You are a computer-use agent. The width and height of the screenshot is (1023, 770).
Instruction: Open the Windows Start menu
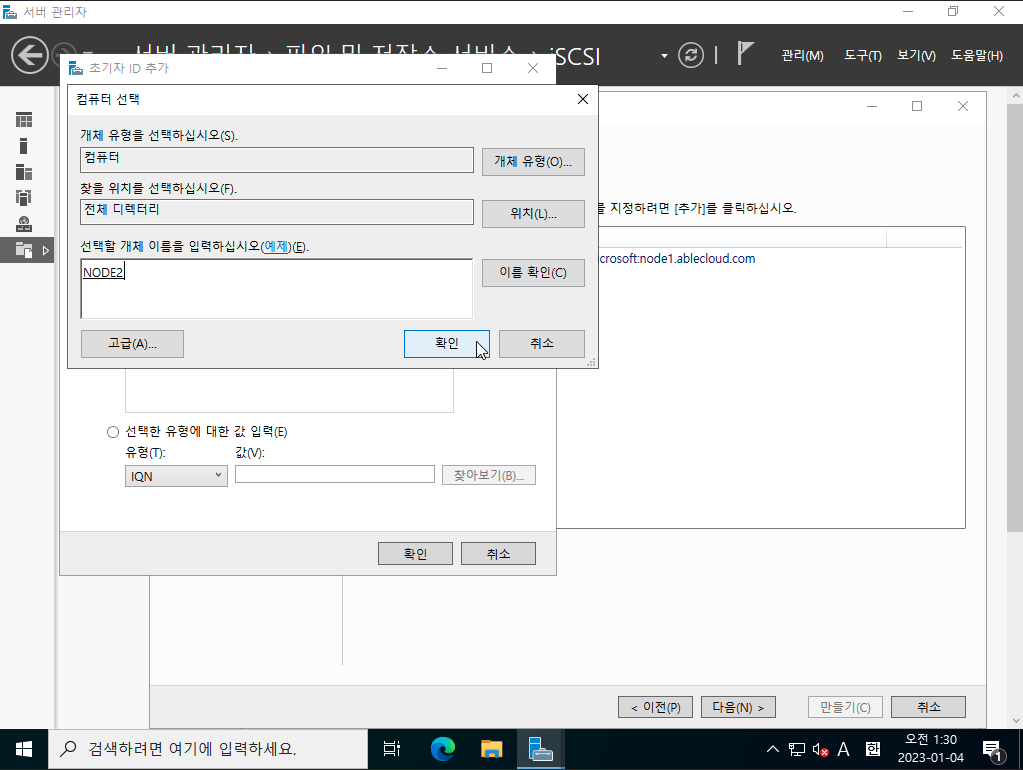23,749
